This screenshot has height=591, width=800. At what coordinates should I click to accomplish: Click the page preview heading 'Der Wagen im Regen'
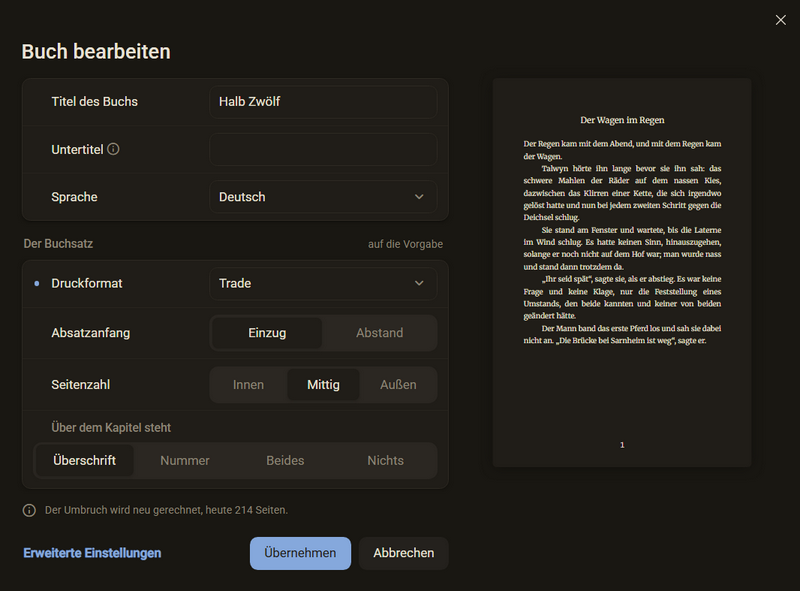pyautogui.click(x=622, y=120)
